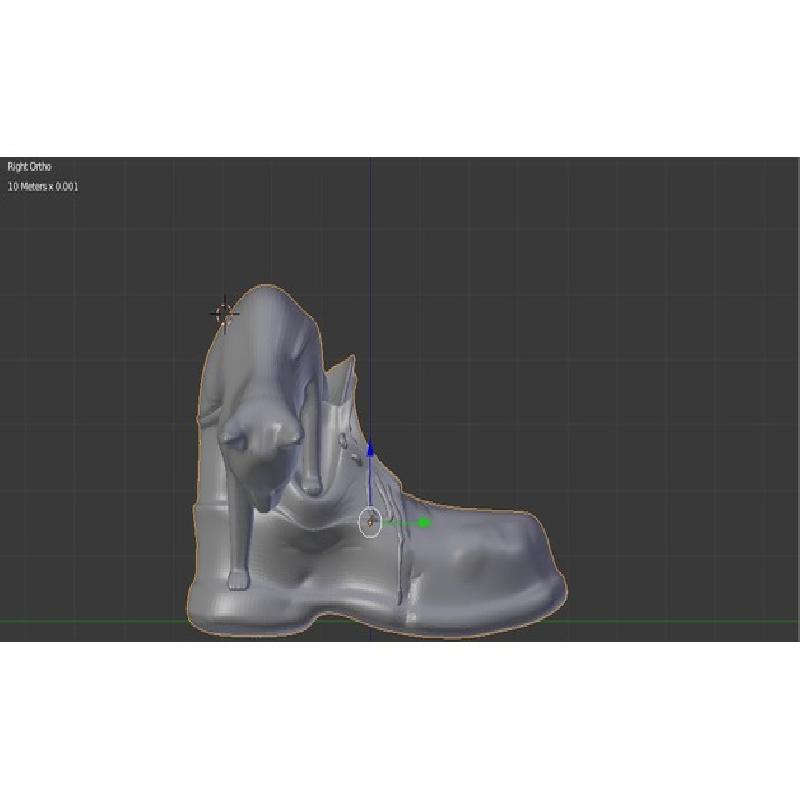Screen dimensions: 800x800
Task: Click the 3D cursor crosshair
Action: coord(224,314)
